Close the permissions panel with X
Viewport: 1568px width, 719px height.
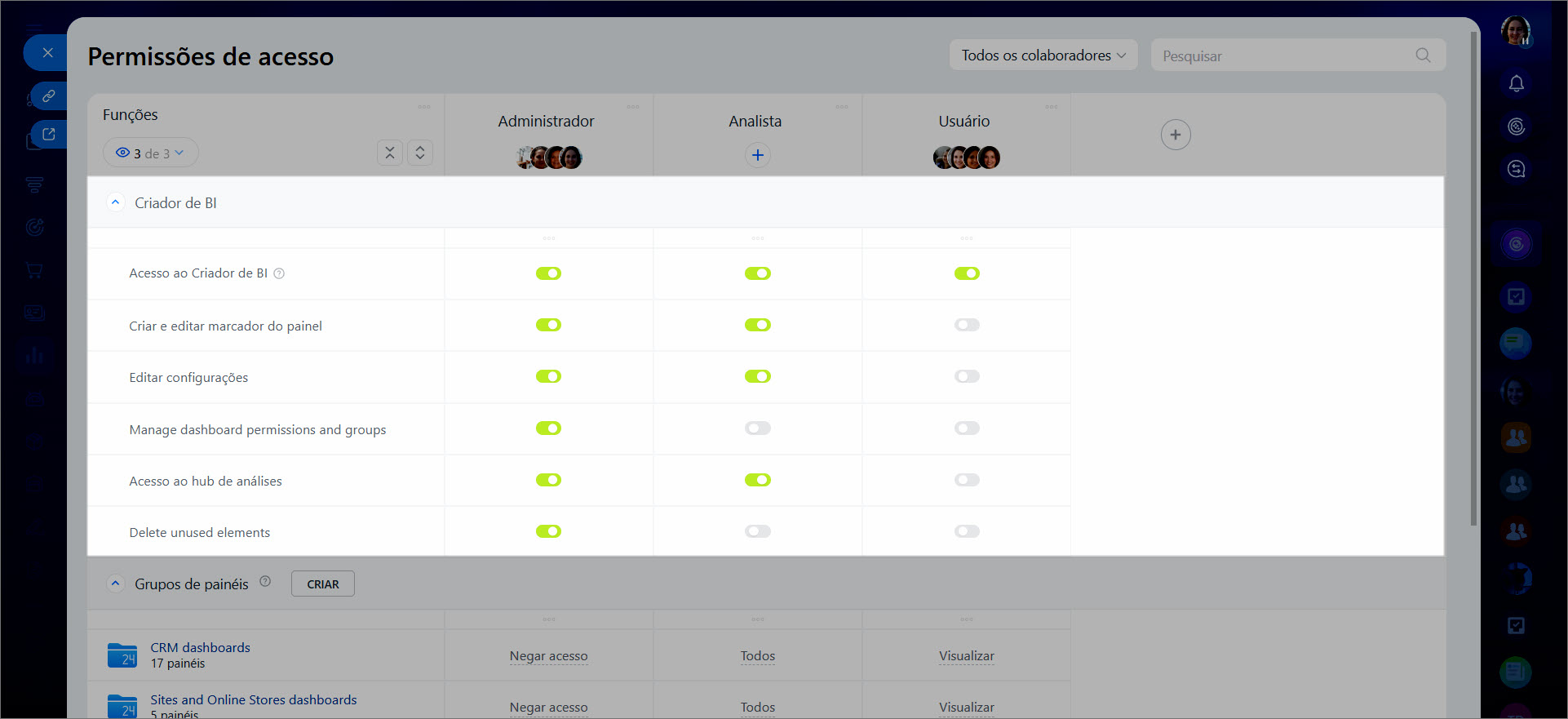[x=47, y=53]
